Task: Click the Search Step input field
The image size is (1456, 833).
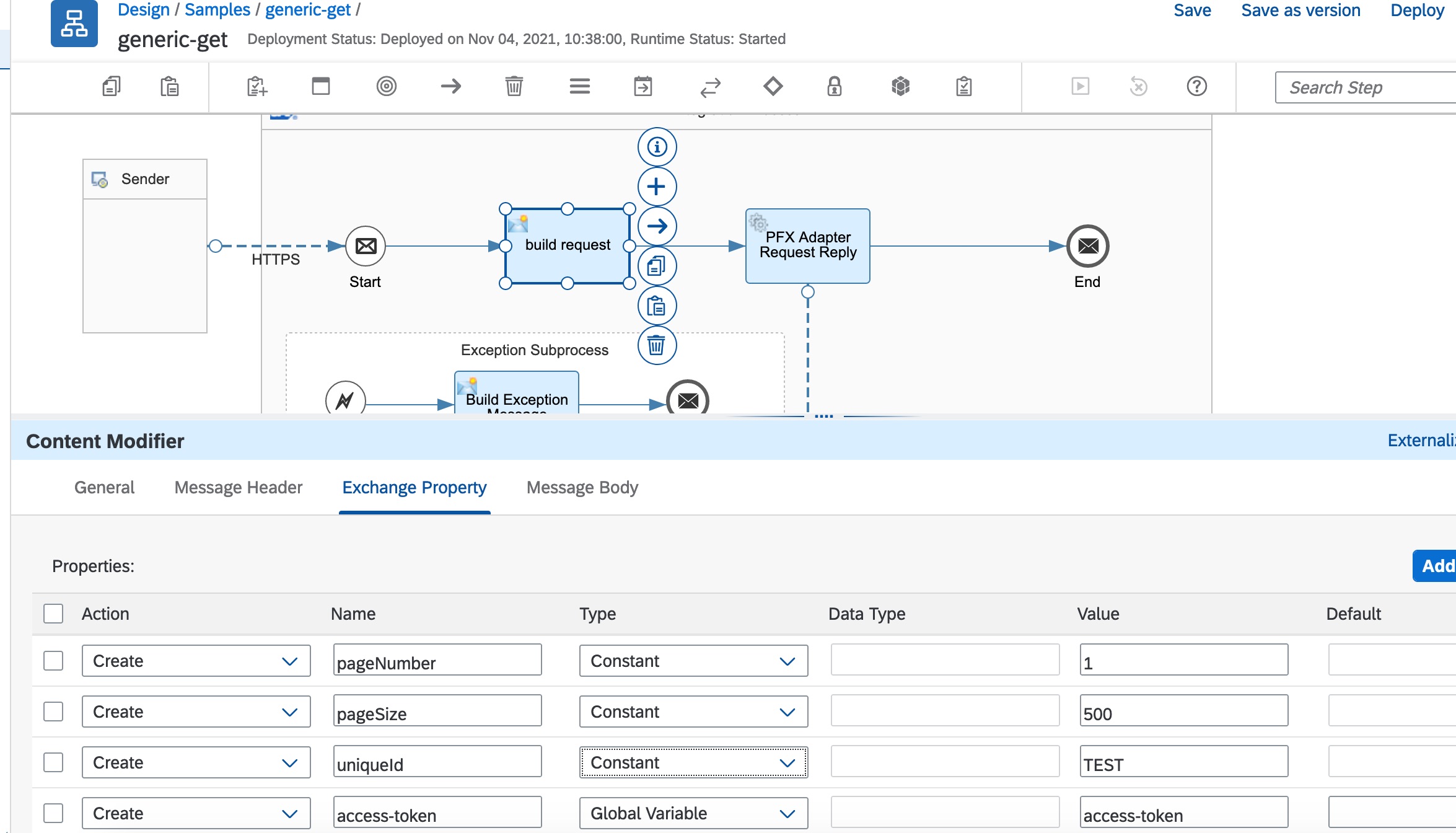Action: (x=1363, y=87)
